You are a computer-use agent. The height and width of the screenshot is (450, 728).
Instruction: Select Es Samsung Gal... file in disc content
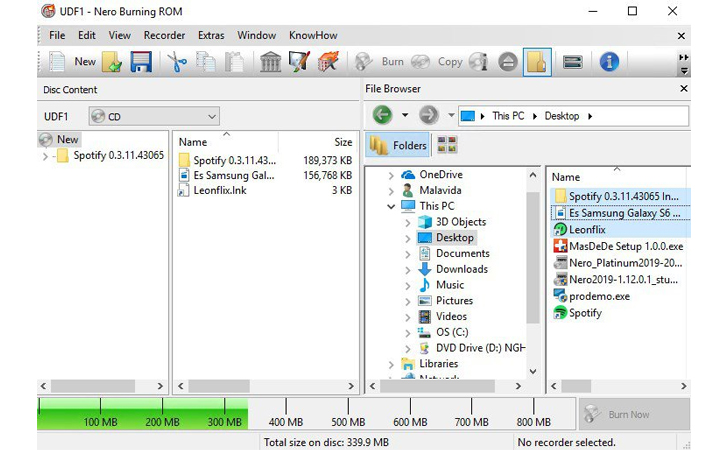[234, 175]
